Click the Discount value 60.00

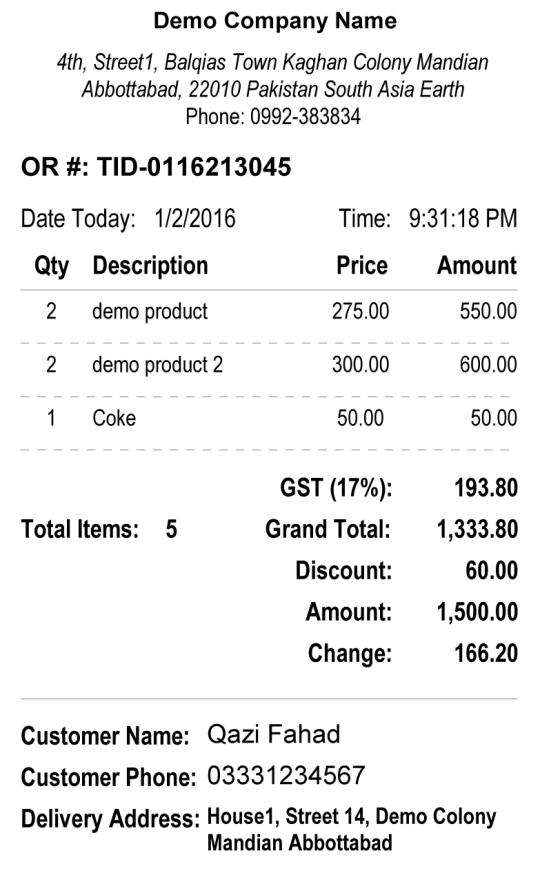[492, 570]
